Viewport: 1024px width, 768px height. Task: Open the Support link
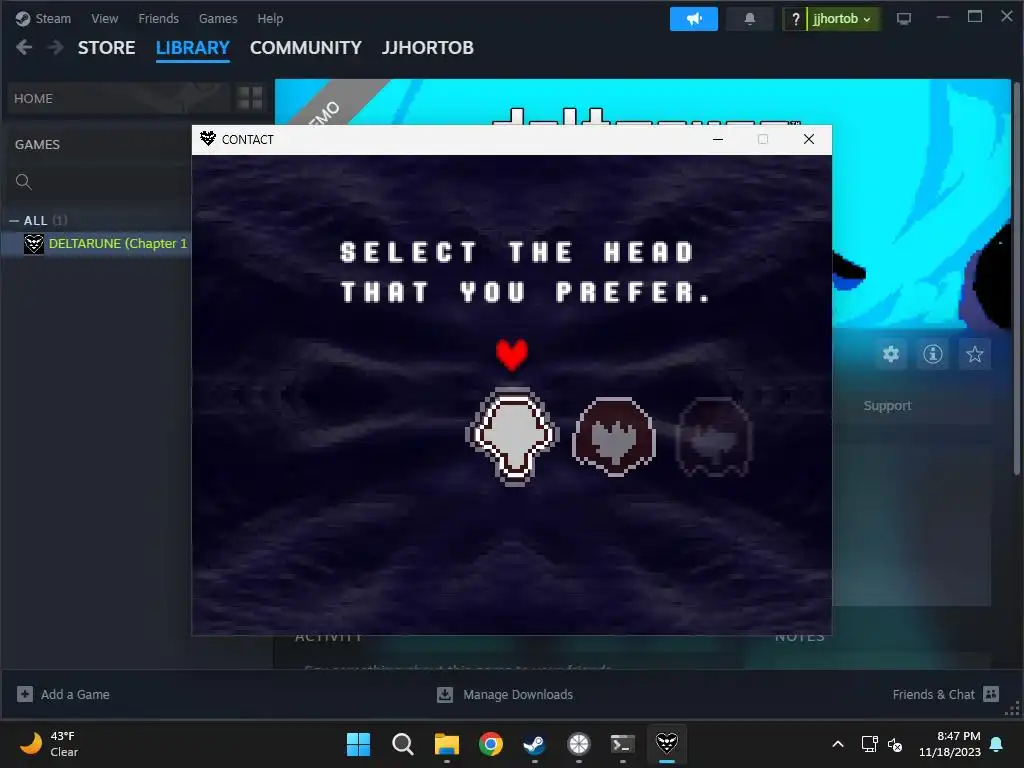point(887,406)
